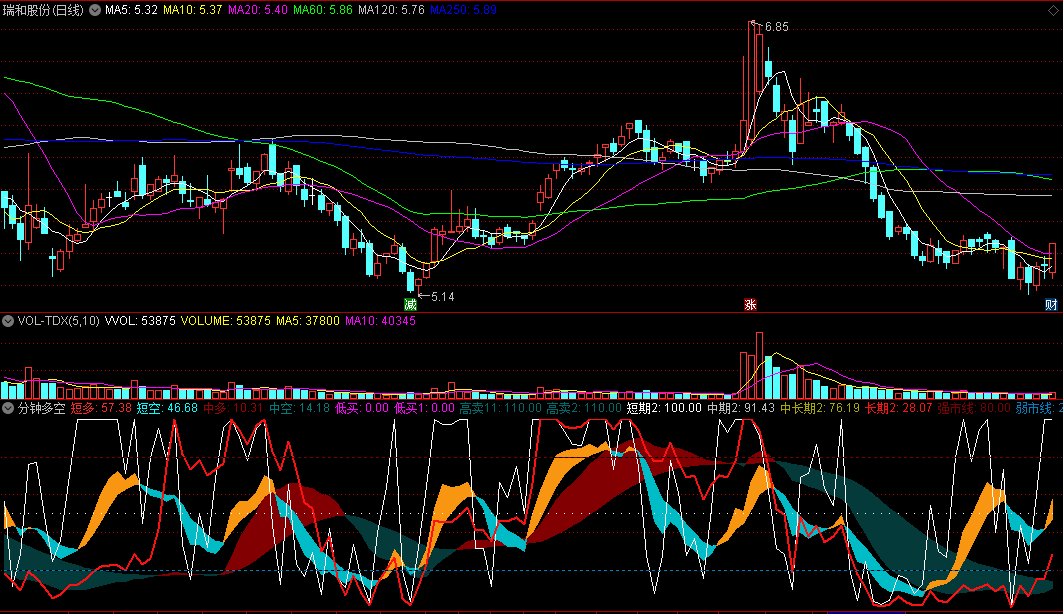This screenshot has height=614, width=1063.
Task: Select the 分钟多空 indicator name
Action: 41,408
